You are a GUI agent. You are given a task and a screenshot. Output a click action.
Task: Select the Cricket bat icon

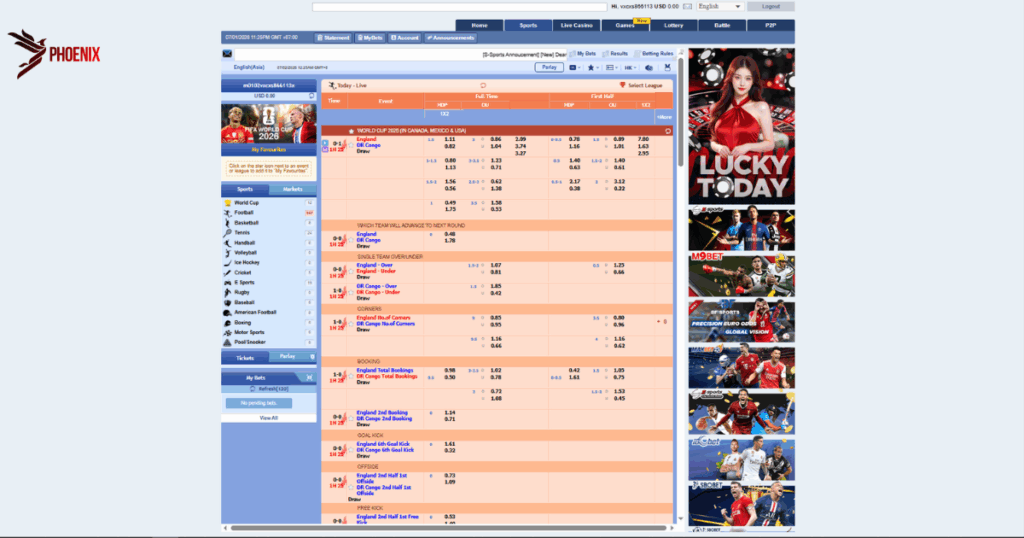tap(227, 273)
